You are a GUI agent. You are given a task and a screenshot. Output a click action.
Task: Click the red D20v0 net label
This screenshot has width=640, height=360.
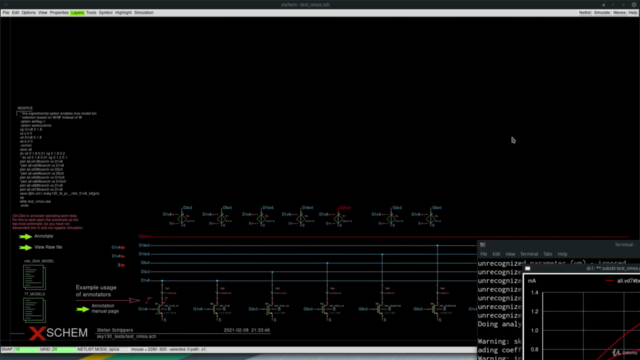coord(144,236)
